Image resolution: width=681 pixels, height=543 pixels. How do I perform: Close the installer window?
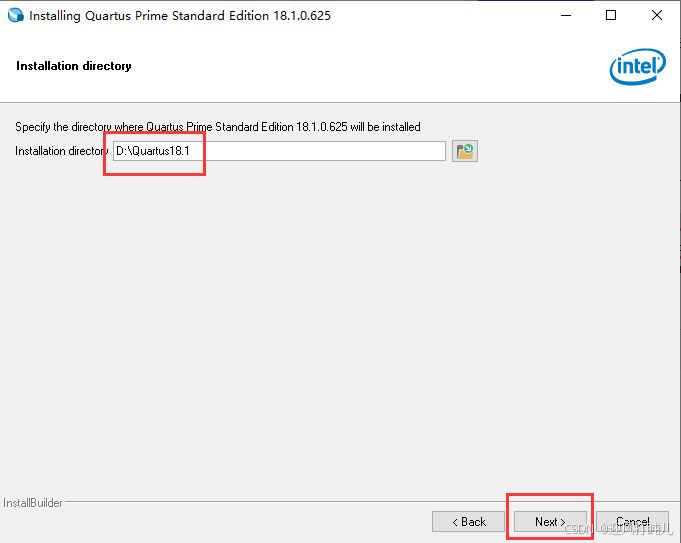(x=657, y=15)
